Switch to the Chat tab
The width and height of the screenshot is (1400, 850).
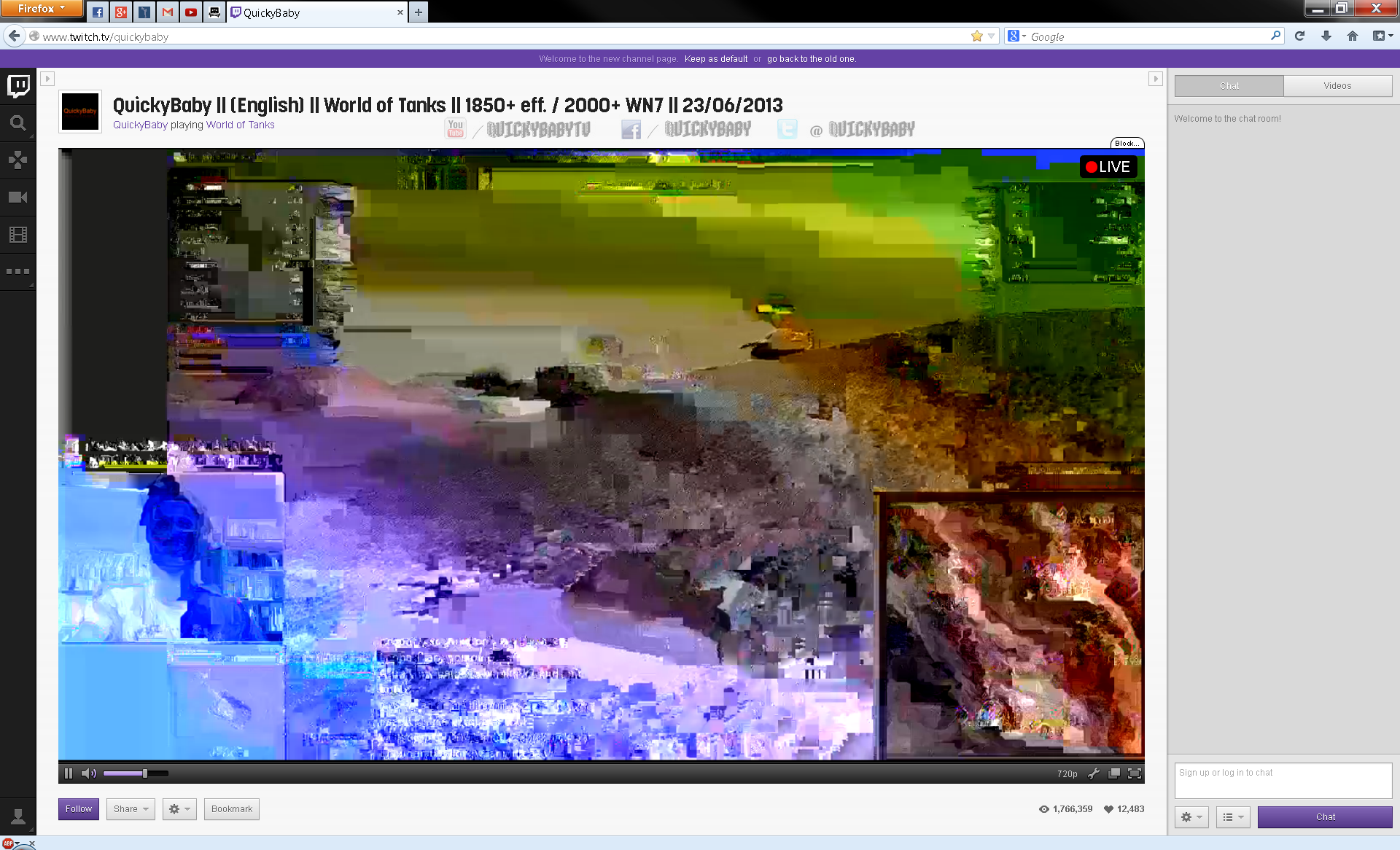tap(1229, 86)
